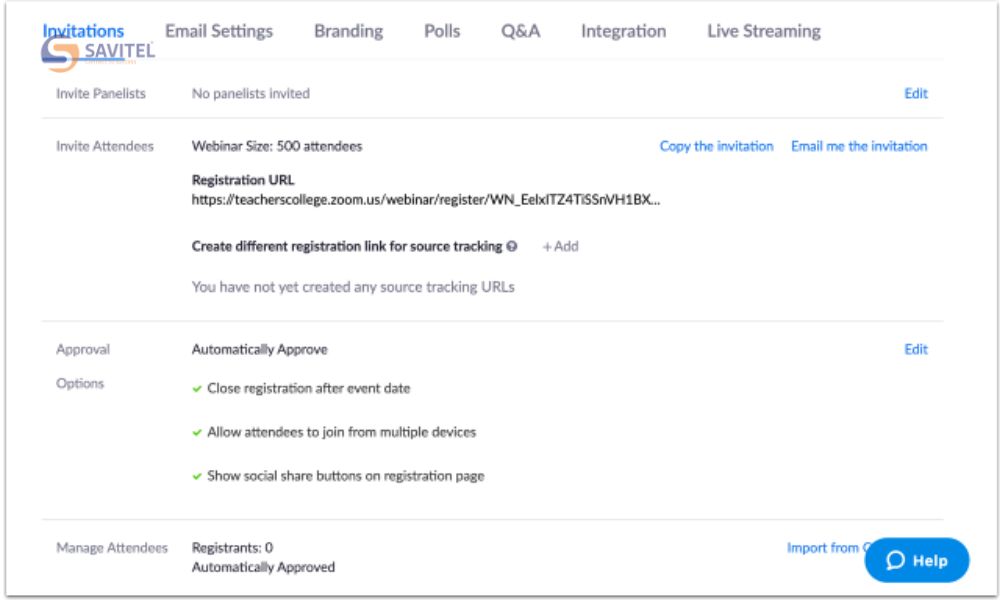Toggle Show social share buttons checkmark
This screenshot has width=1000, height=600.
coord(197,476)
